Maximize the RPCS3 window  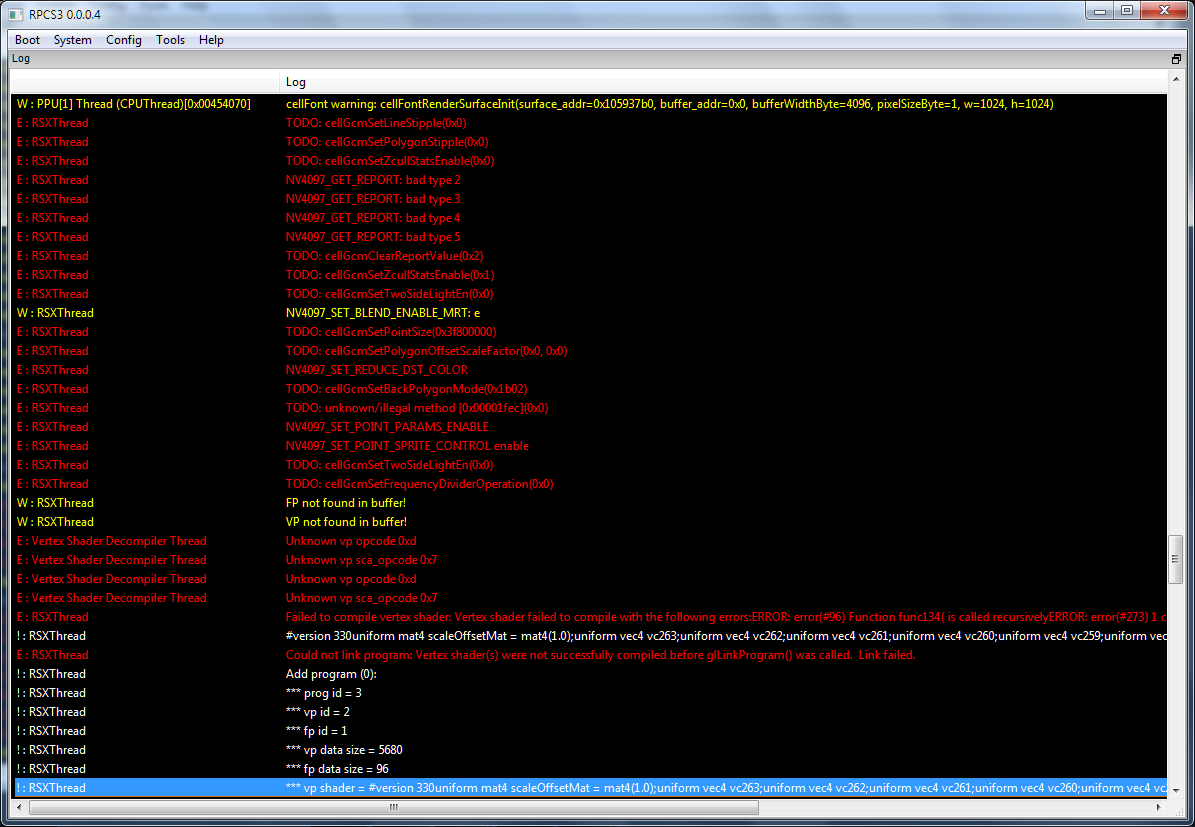point(1127,10)
